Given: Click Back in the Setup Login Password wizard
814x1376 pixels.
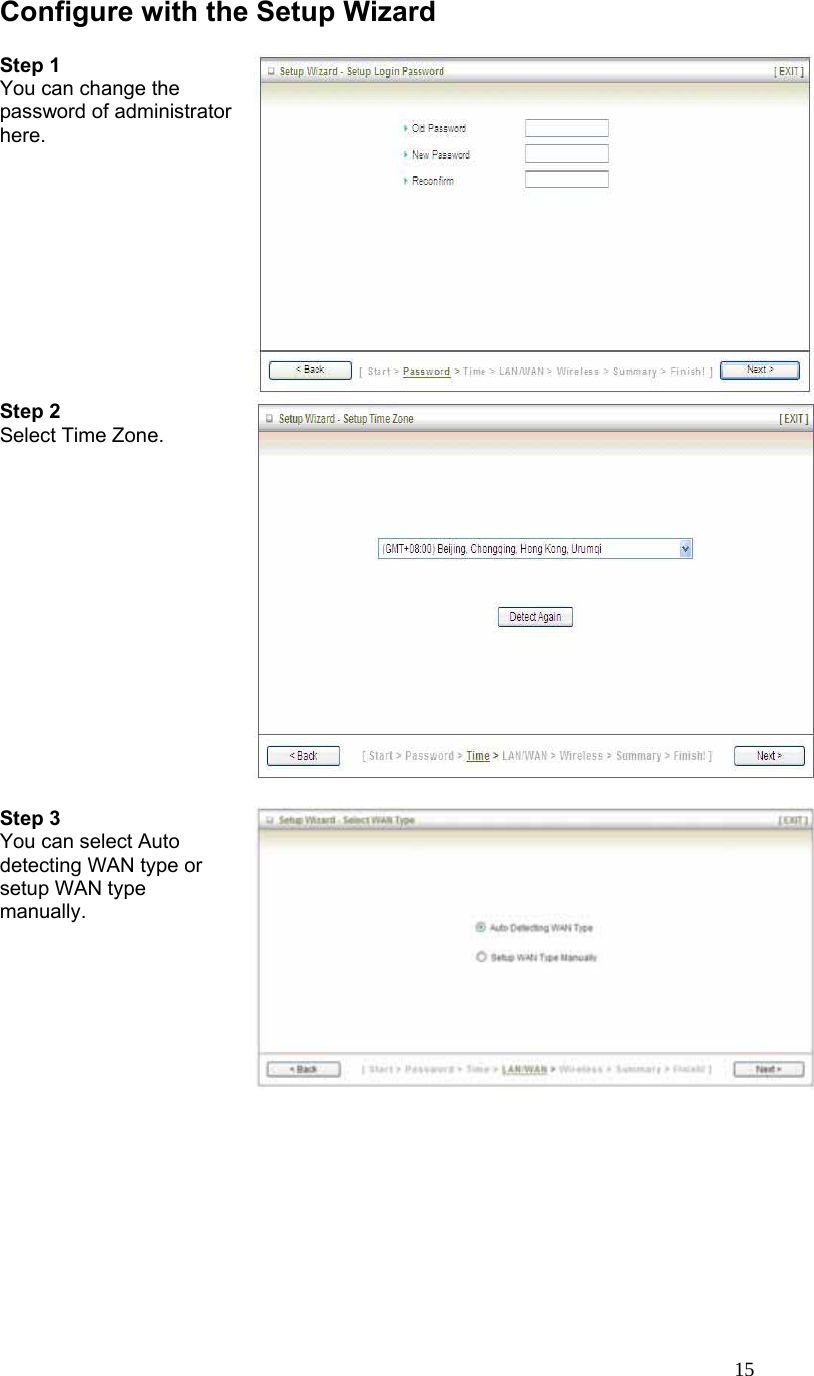Looking at the screenshot, I should (310, 370).
